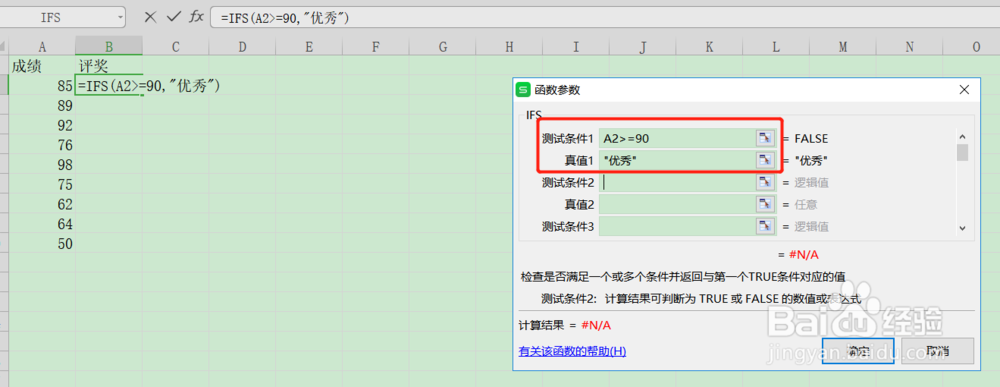Image resolution: width=1000 pixels, height=387 pixels.
Task: Select column G header
Action: tap(443, 46)
